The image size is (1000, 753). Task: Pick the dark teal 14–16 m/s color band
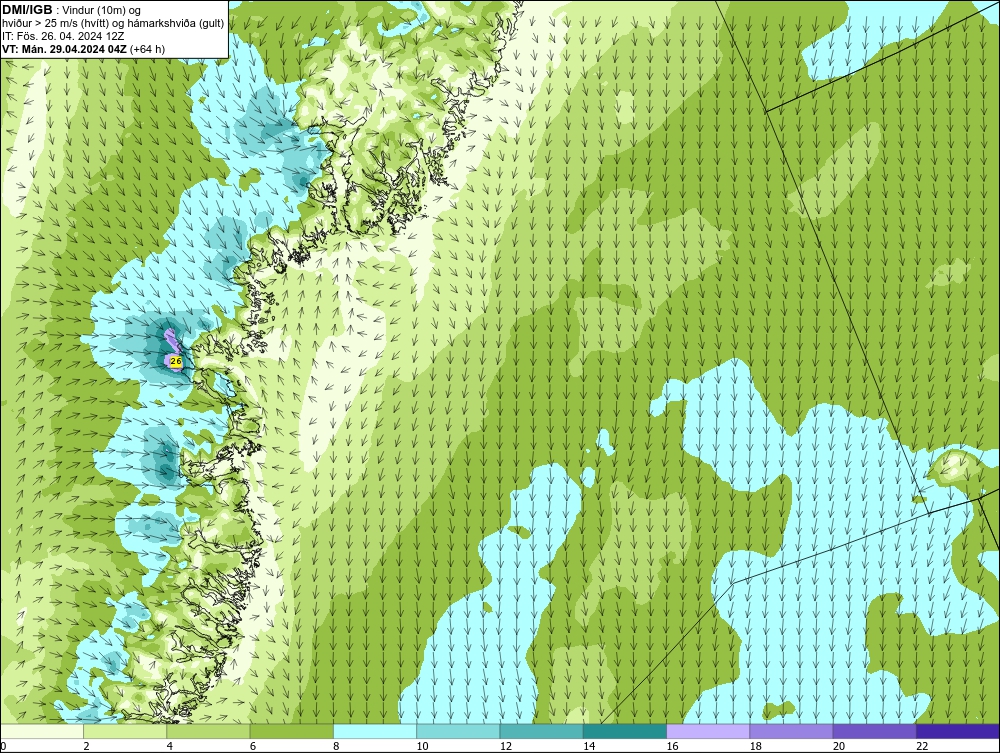625,731
